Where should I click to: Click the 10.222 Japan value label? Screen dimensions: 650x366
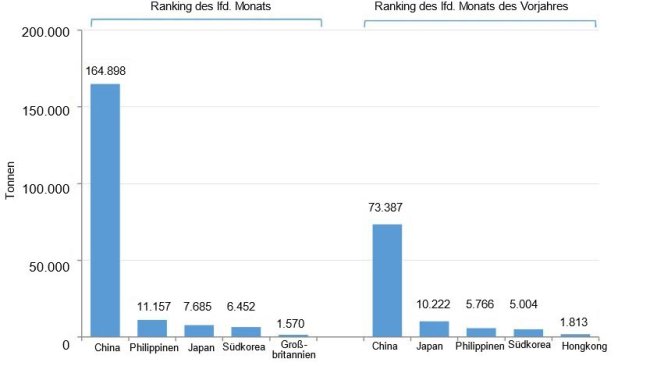pyautogui.click(x=433, y=304)
